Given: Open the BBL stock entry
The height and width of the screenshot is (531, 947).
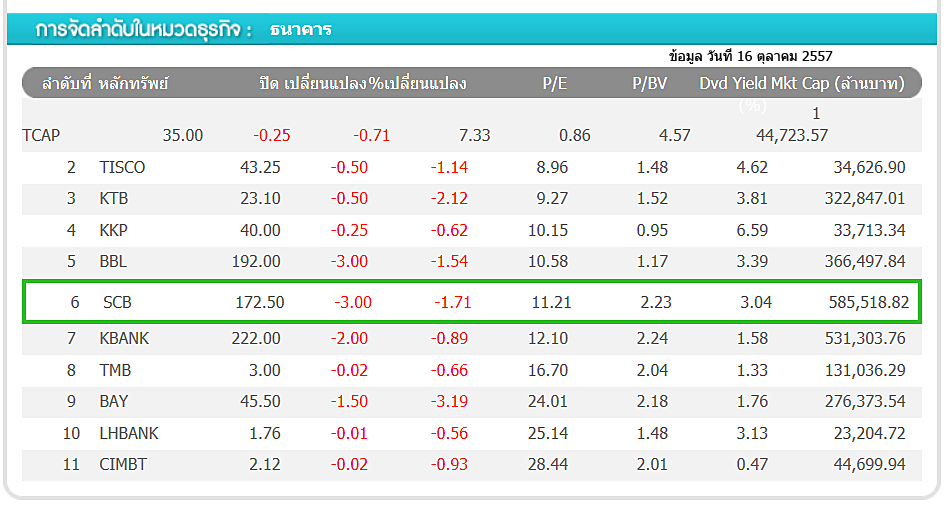Looking at the screenshot, I should [x=114, y=262].
